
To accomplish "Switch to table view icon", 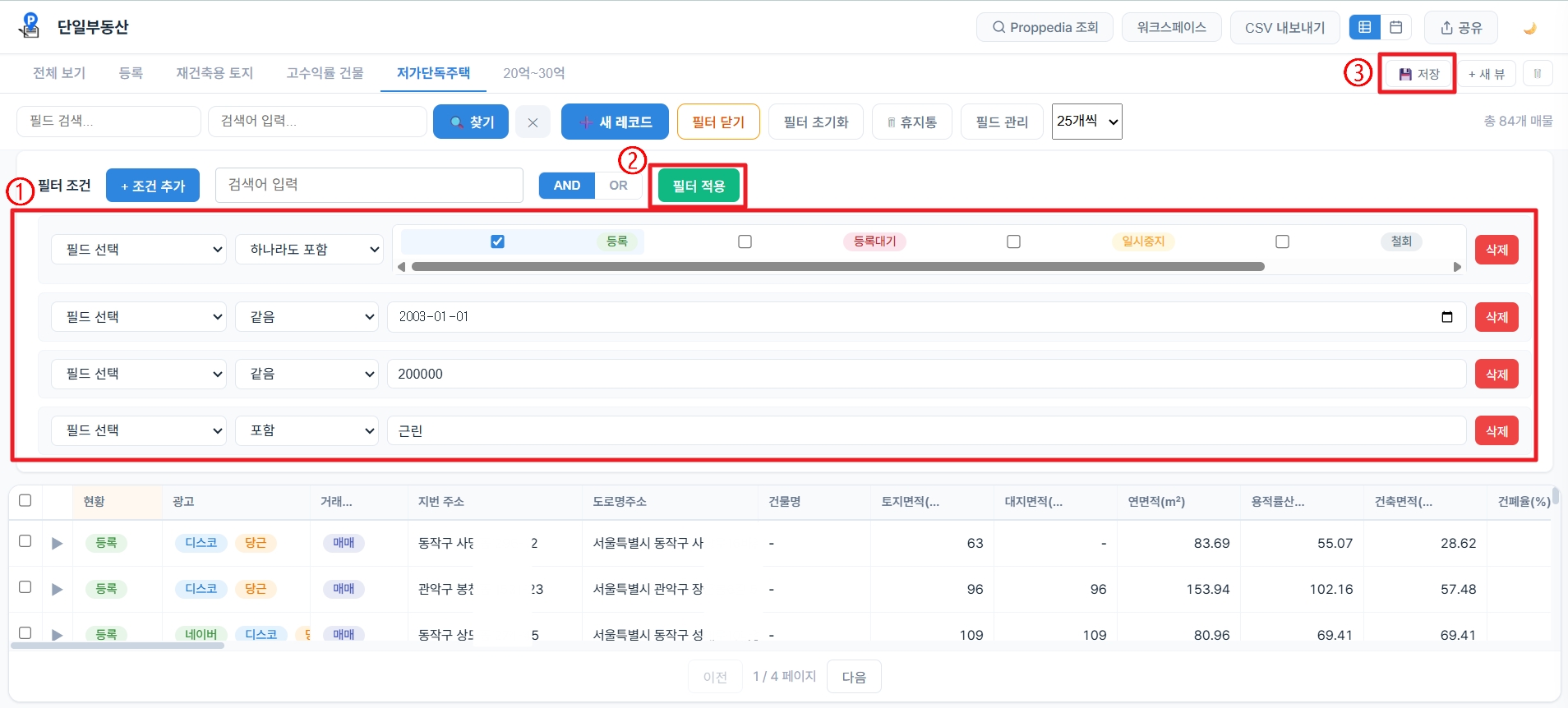I will (1365, 27).
